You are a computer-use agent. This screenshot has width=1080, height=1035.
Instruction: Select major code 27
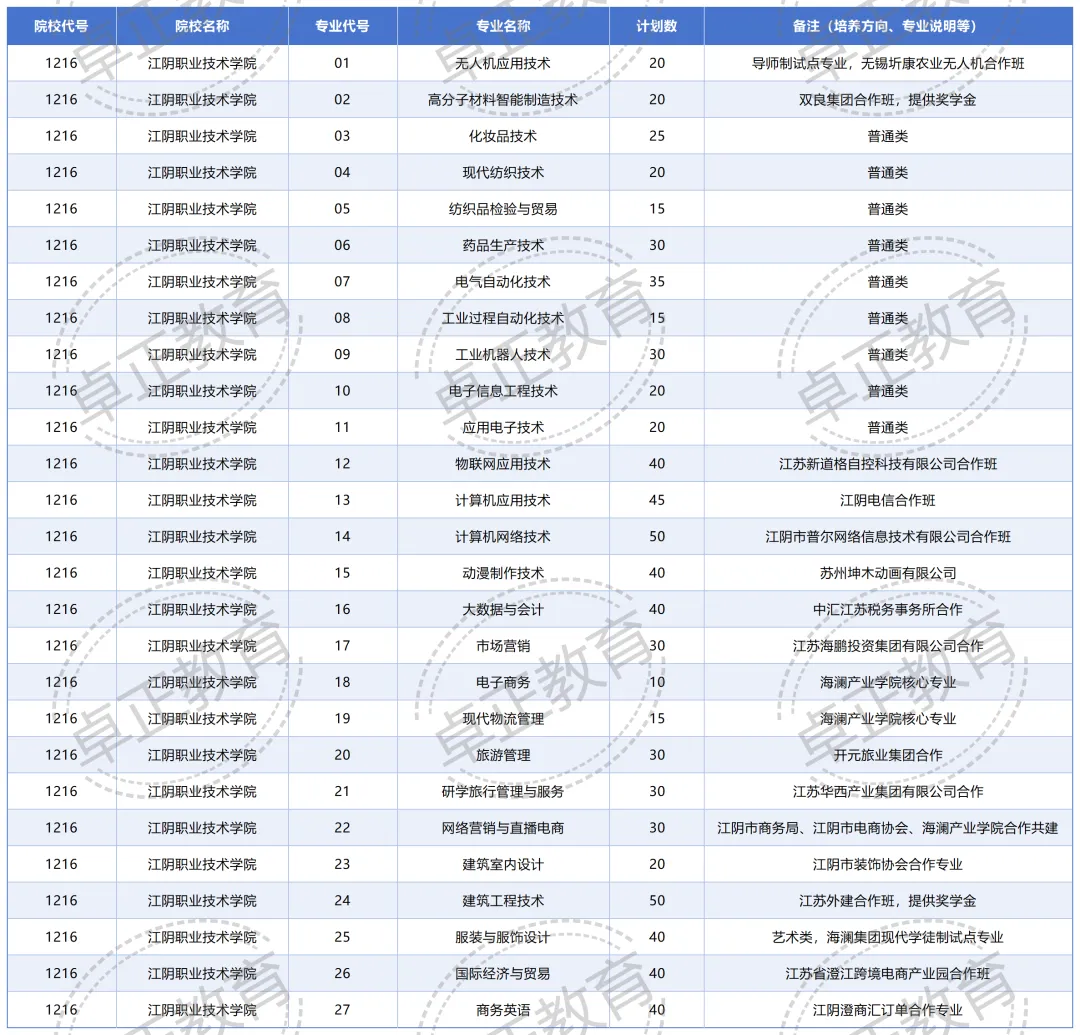point(342,1010)
